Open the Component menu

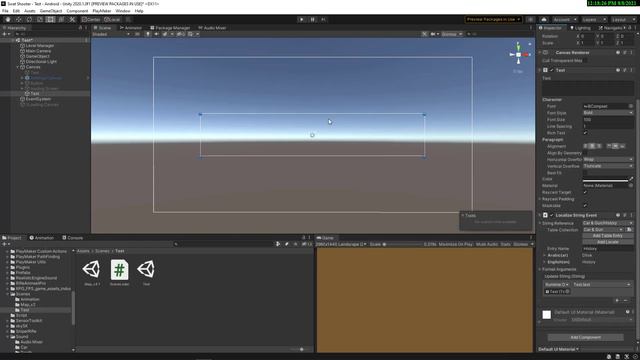[77, 11]
